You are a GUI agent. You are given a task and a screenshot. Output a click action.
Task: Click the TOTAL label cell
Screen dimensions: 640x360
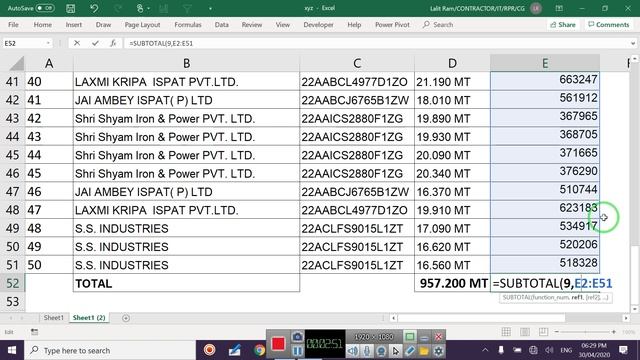[186, 283]
